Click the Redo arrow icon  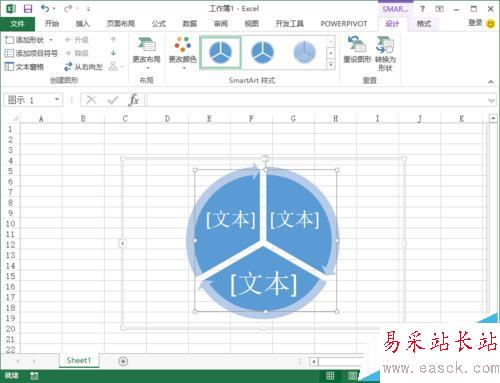(68, 9)
